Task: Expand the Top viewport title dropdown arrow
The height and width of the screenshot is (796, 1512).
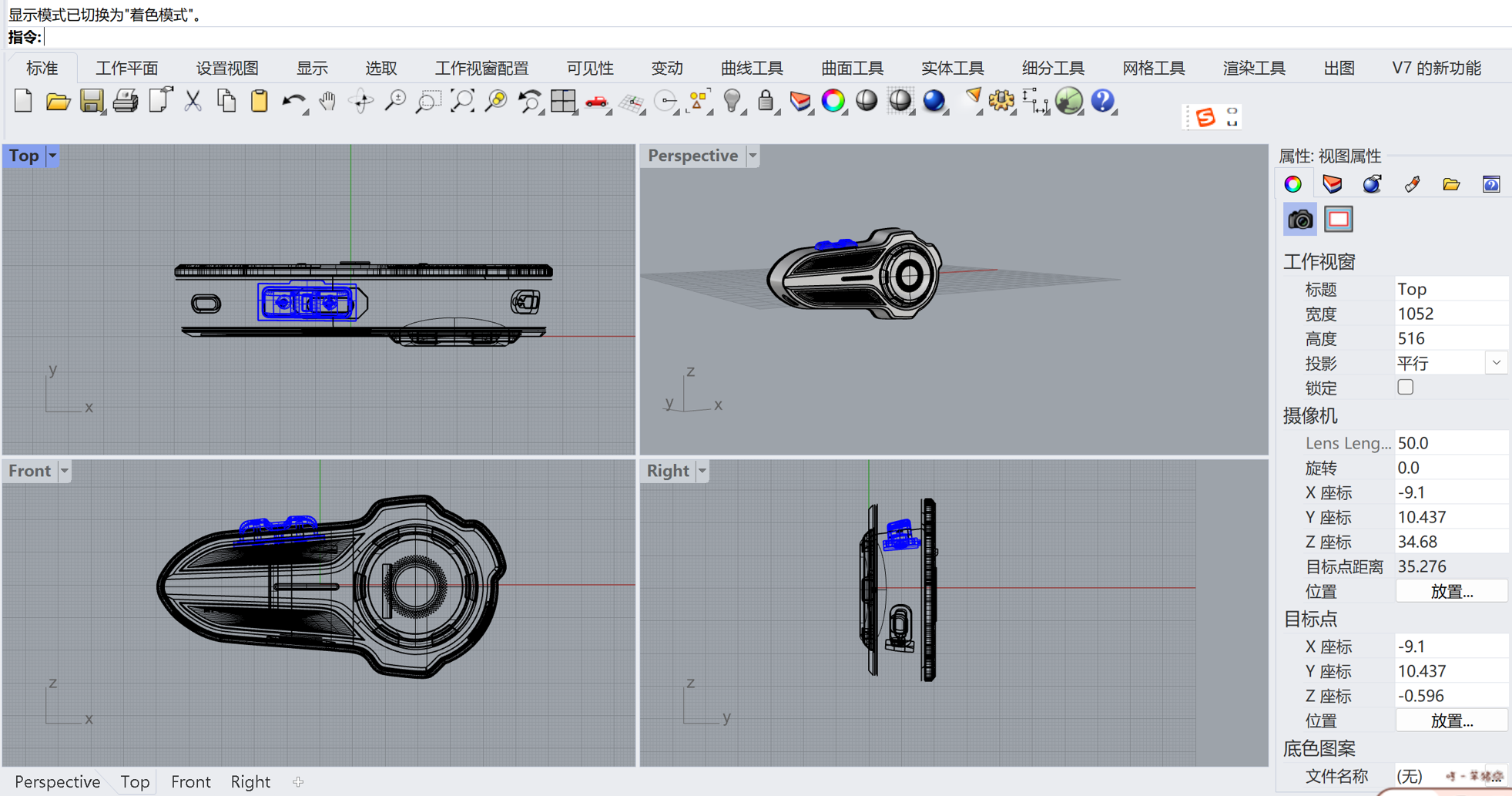Action: click(x=52, y=156)
